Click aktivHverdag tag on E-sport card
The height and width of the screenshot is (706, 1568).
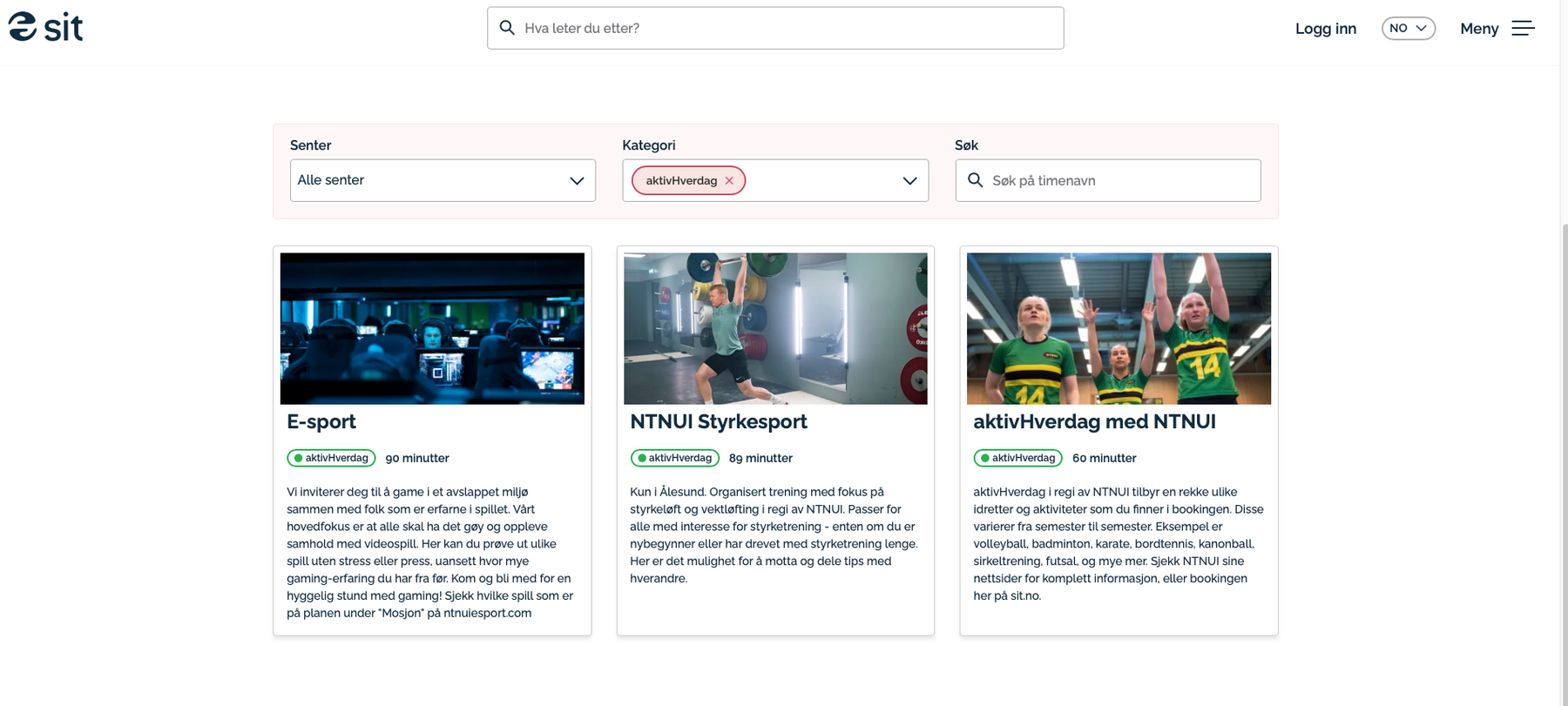[x=331, y=458]
